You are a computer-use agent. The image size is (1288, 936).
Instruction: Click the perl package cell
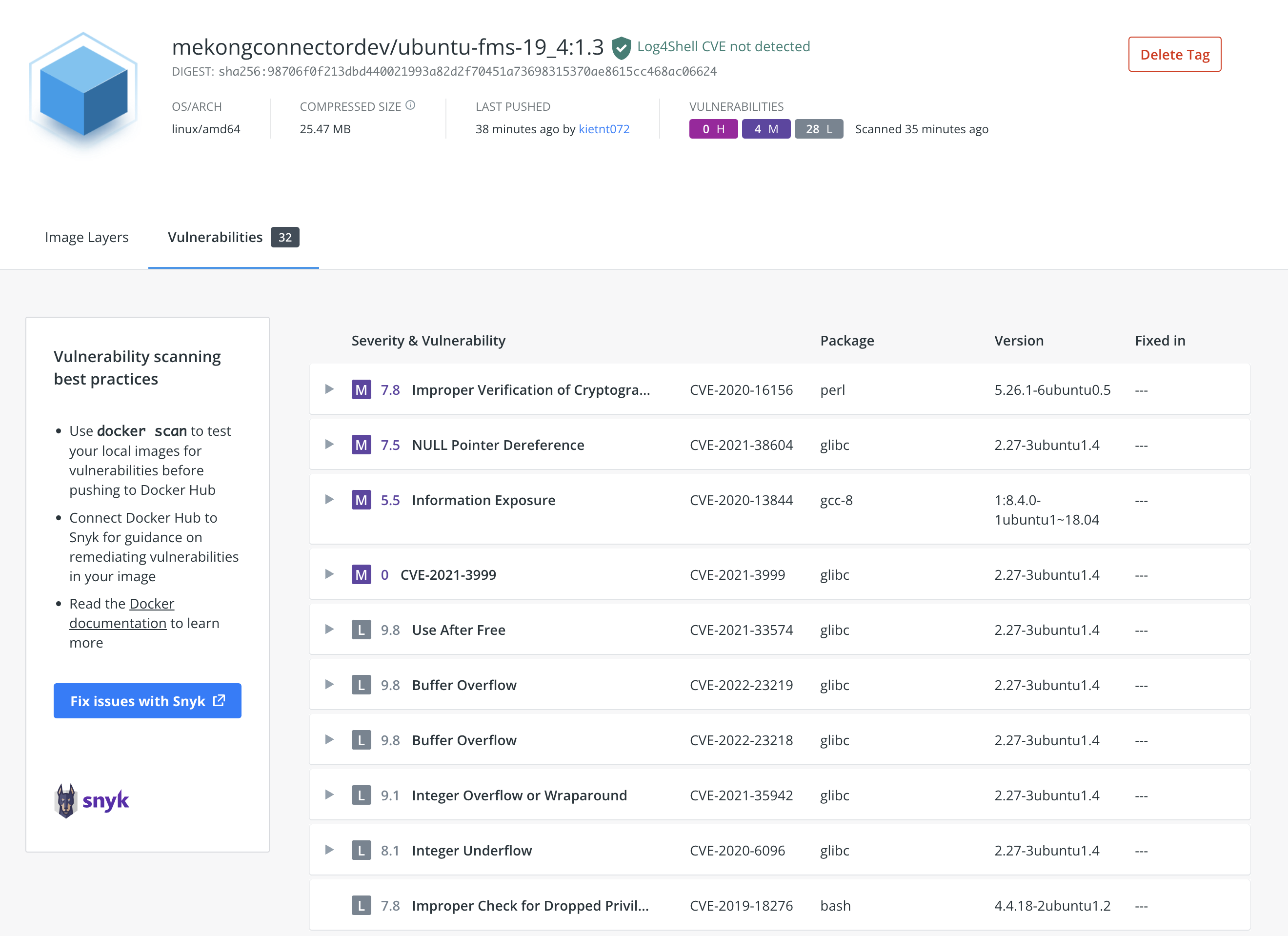pyautogui.click(x=832, y=390)
